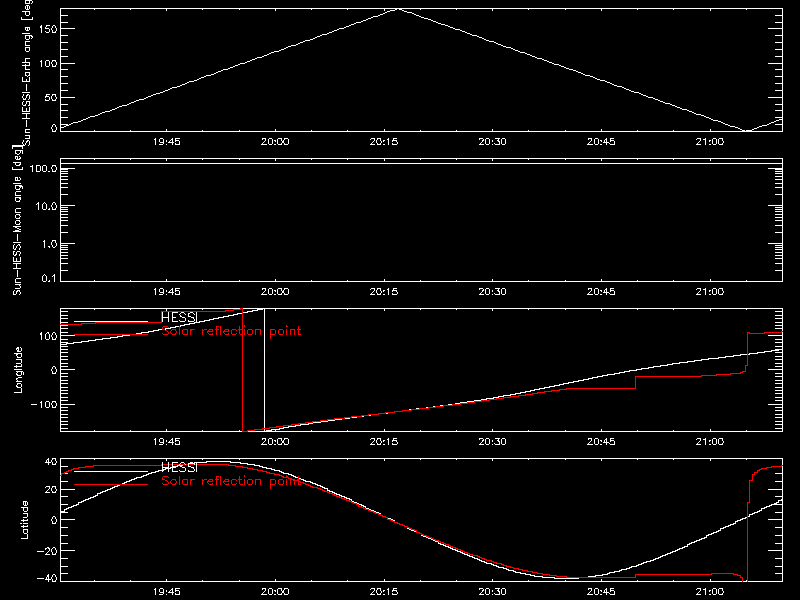Screen dimensions: 800x600
Task: Click 20:15 time label below Longitude plot
Action: pyautogui.click(x=384, y=442)
